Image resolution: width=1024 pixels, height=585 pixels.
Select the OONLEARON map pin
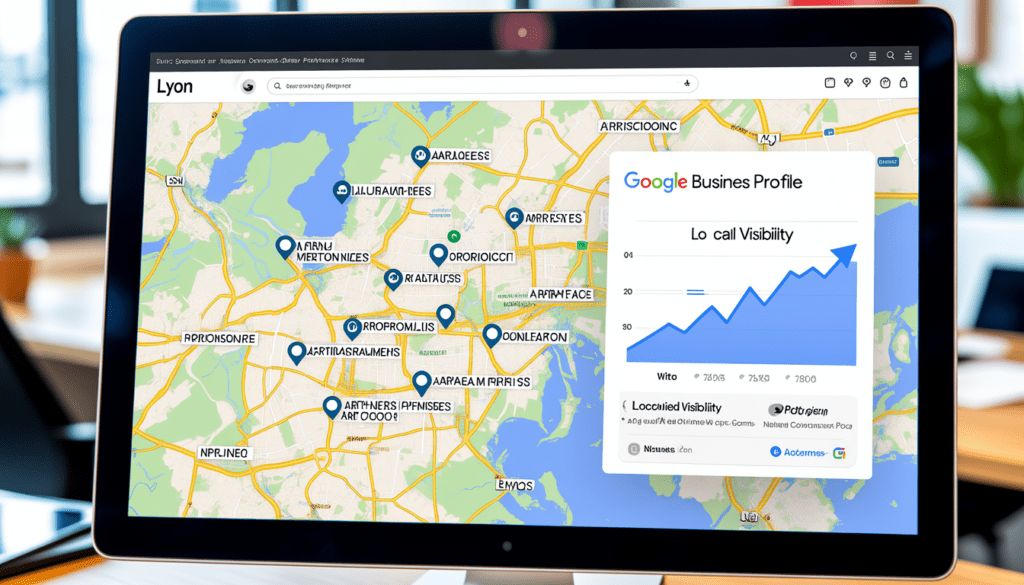point(492,336)
